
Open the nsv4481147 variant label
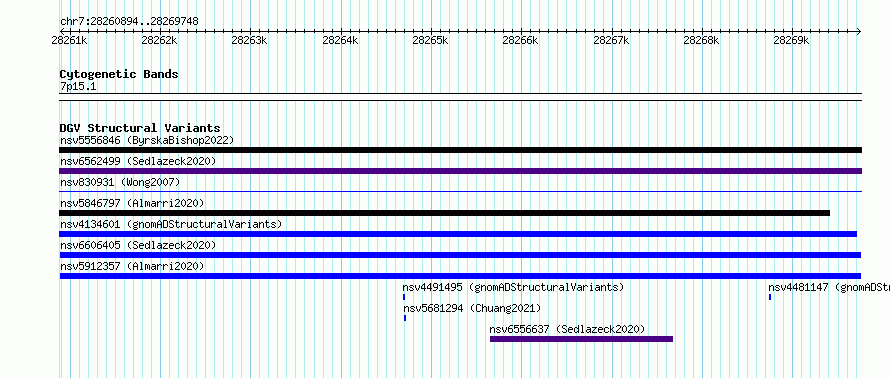click(829, 287)
